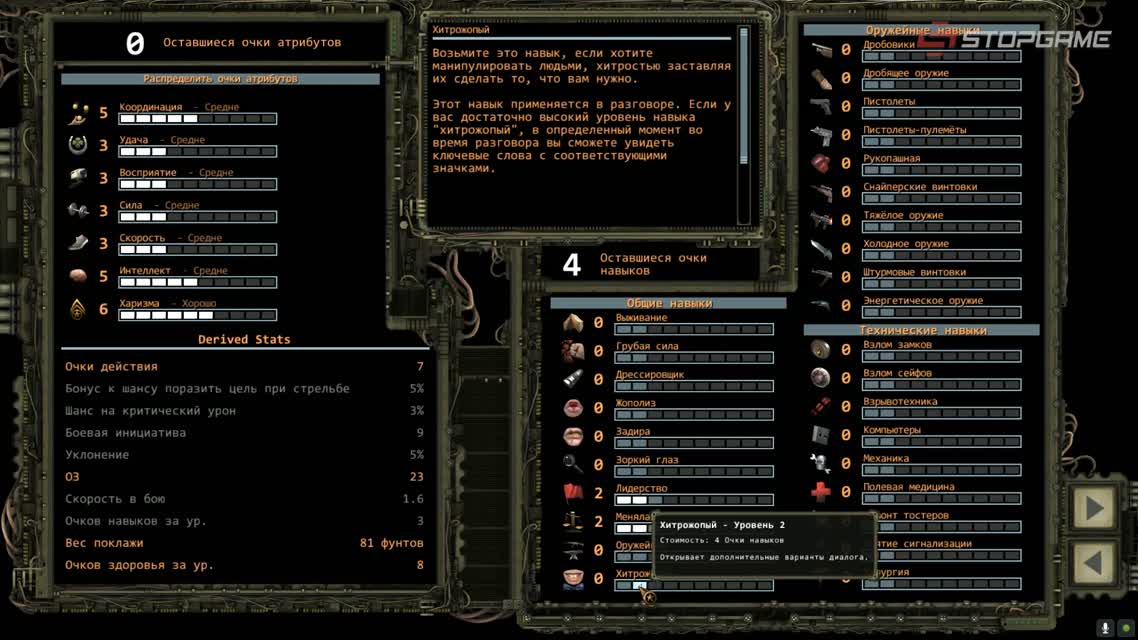Click the Общие навыки section header

(x=668, y=303)
